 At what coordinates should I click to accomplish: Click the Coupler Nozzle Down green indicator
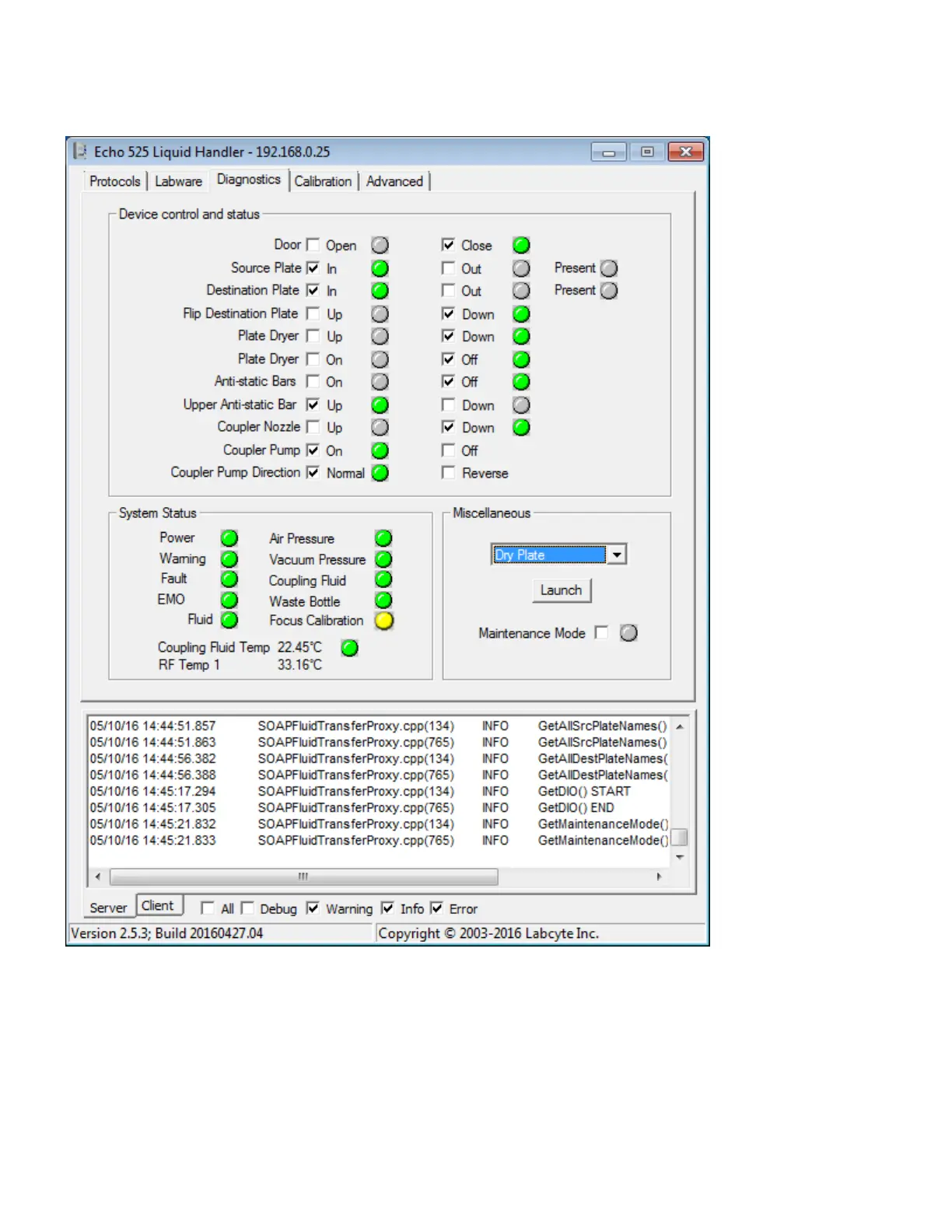coord(521,427)
